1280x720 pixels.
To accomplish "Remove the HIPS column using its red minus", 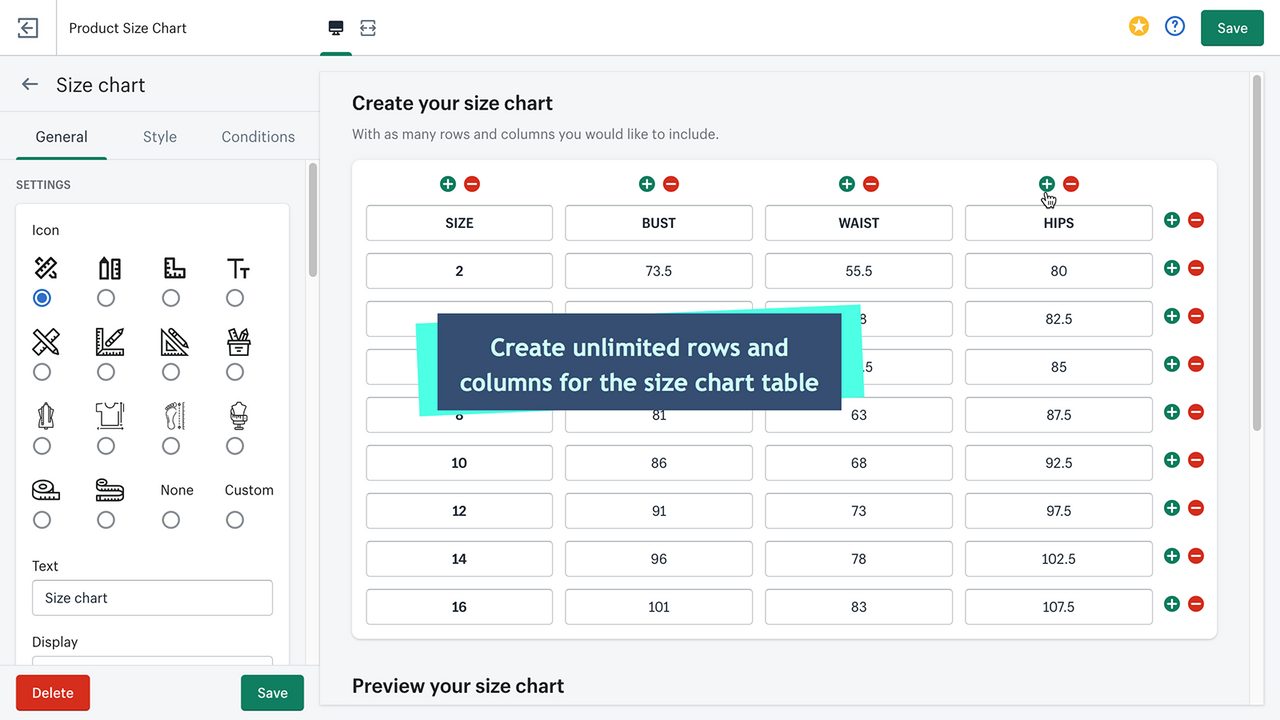I will (1071, 184).
